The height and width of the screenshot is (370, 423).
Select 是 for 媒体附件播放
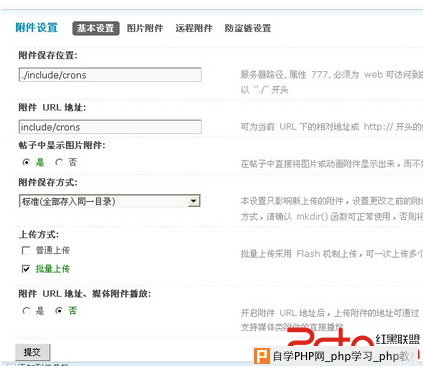pyautogui.click(x=26, y=311)
